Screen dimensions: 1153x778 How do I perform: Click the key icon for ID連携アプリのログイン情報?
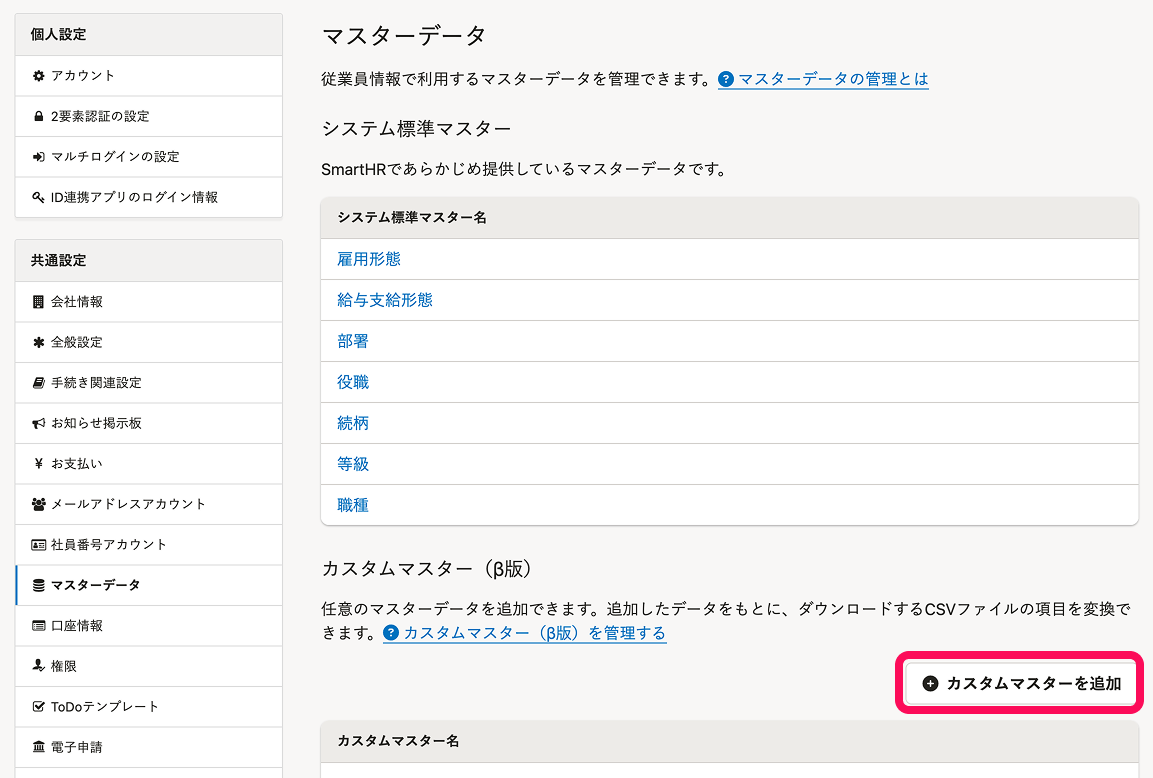(39, 198)
